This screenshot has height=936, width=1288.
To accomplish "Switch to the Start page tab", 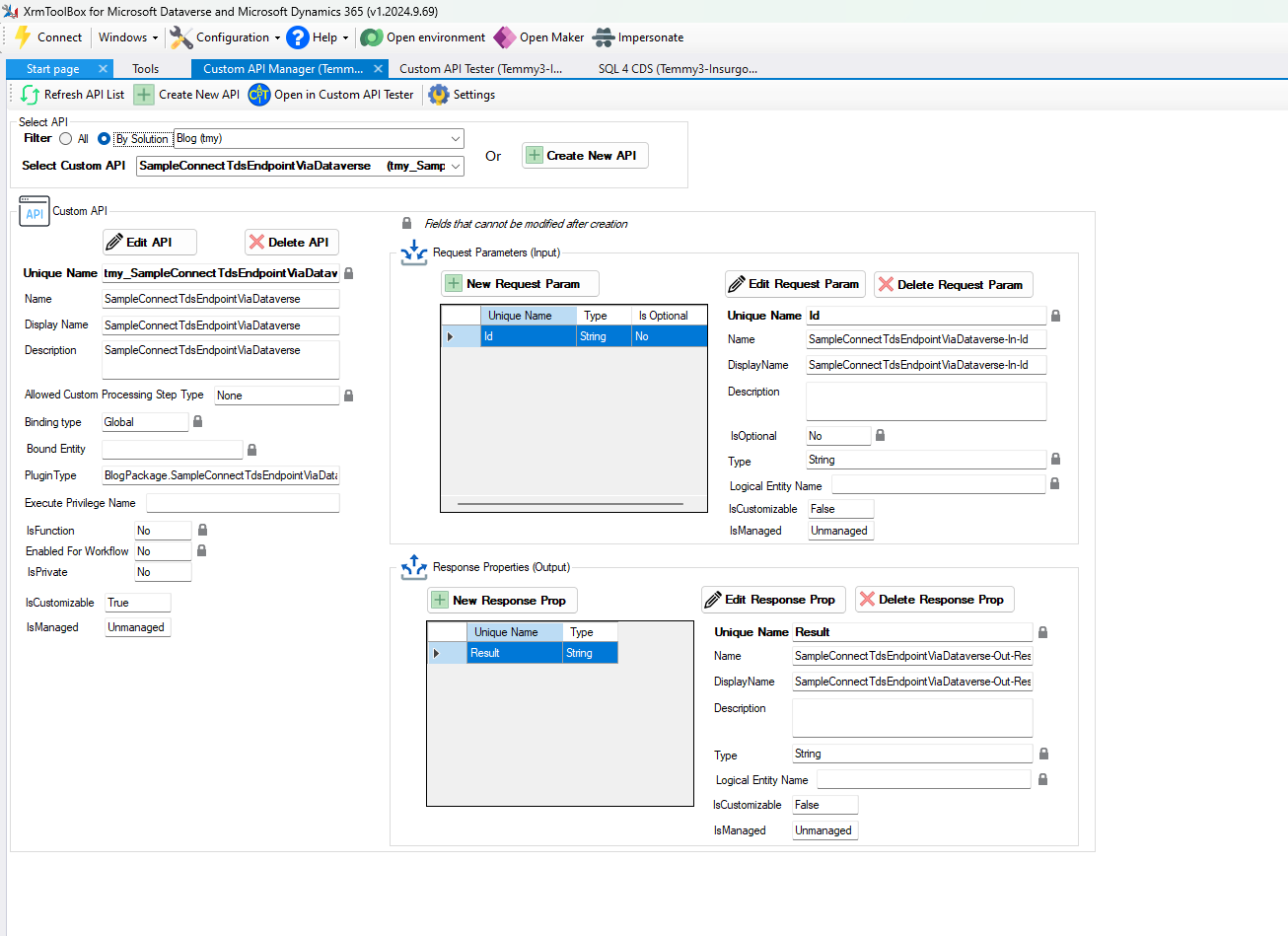I will 53,69.
